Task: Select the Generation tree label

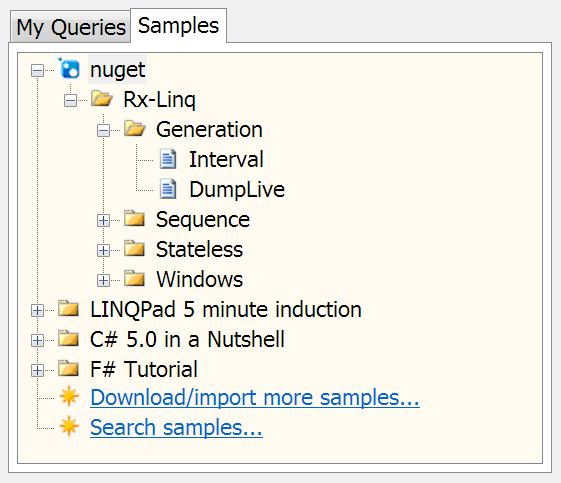Action: coord(209,130)
